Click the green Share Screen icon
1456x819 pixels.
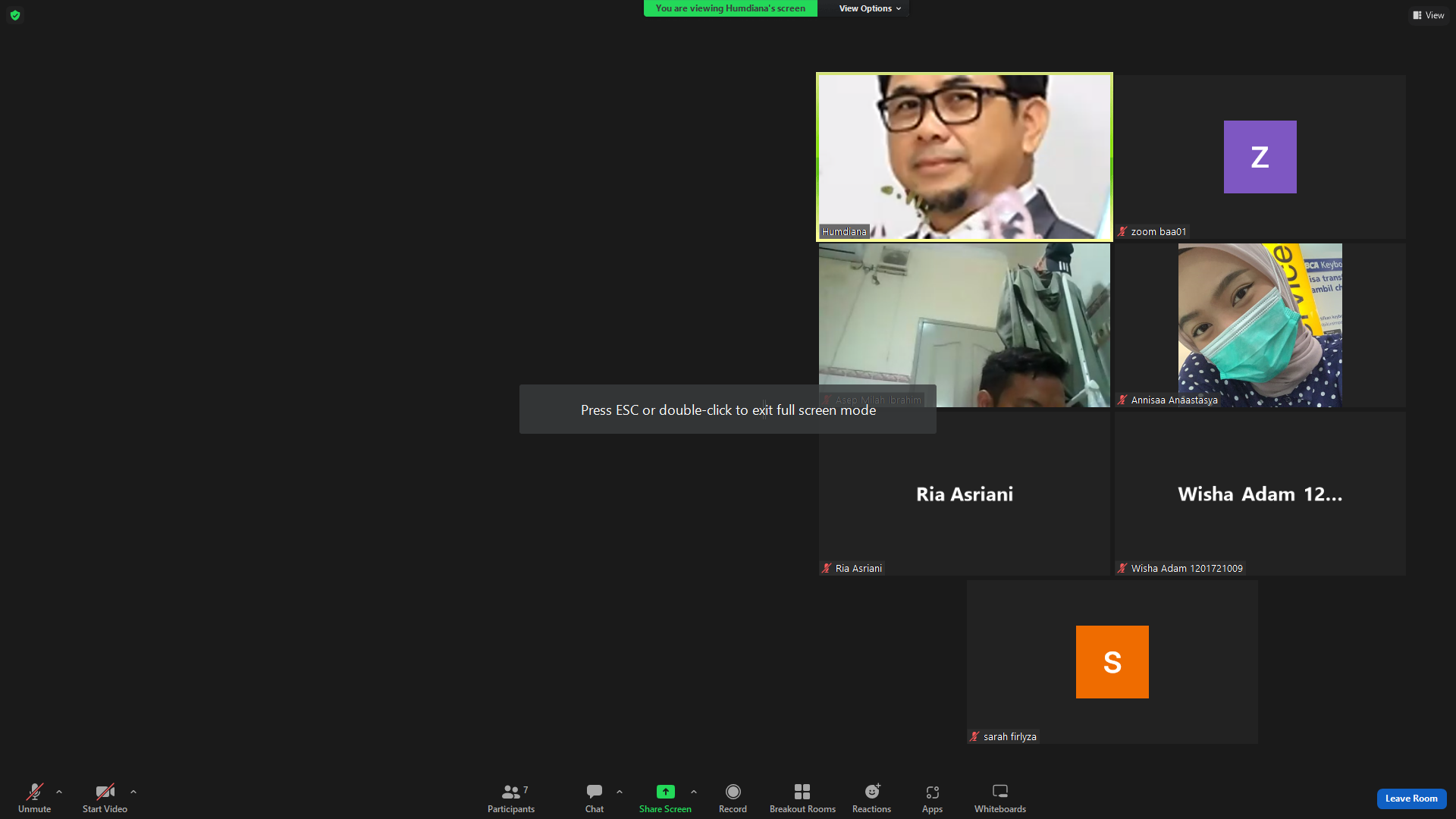click(665, 792)
